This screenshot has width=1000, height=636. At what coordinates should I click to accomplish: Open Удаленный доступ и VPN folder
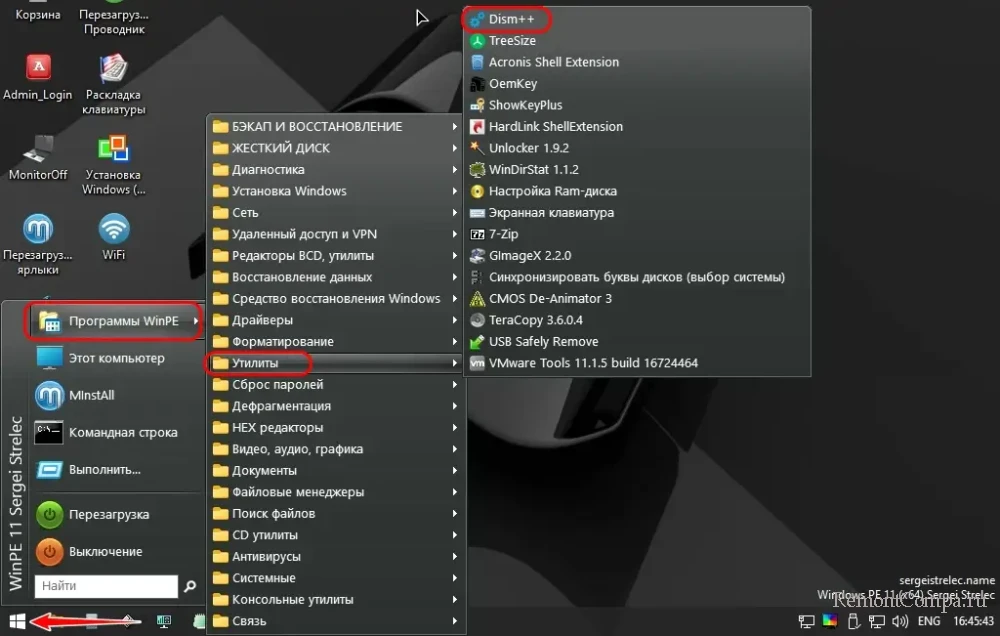click(x=336, y=234)
